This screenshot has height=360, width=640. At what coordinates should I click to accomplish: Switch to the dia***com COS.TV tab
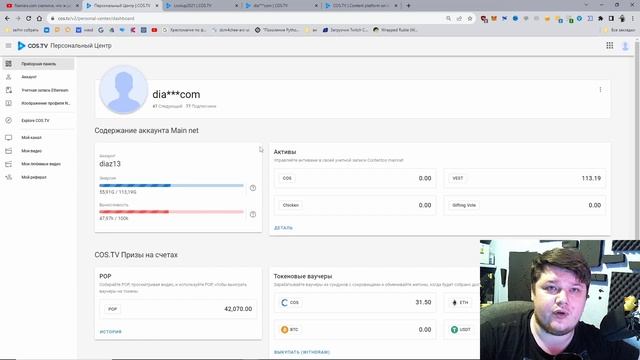click(282, 6)
